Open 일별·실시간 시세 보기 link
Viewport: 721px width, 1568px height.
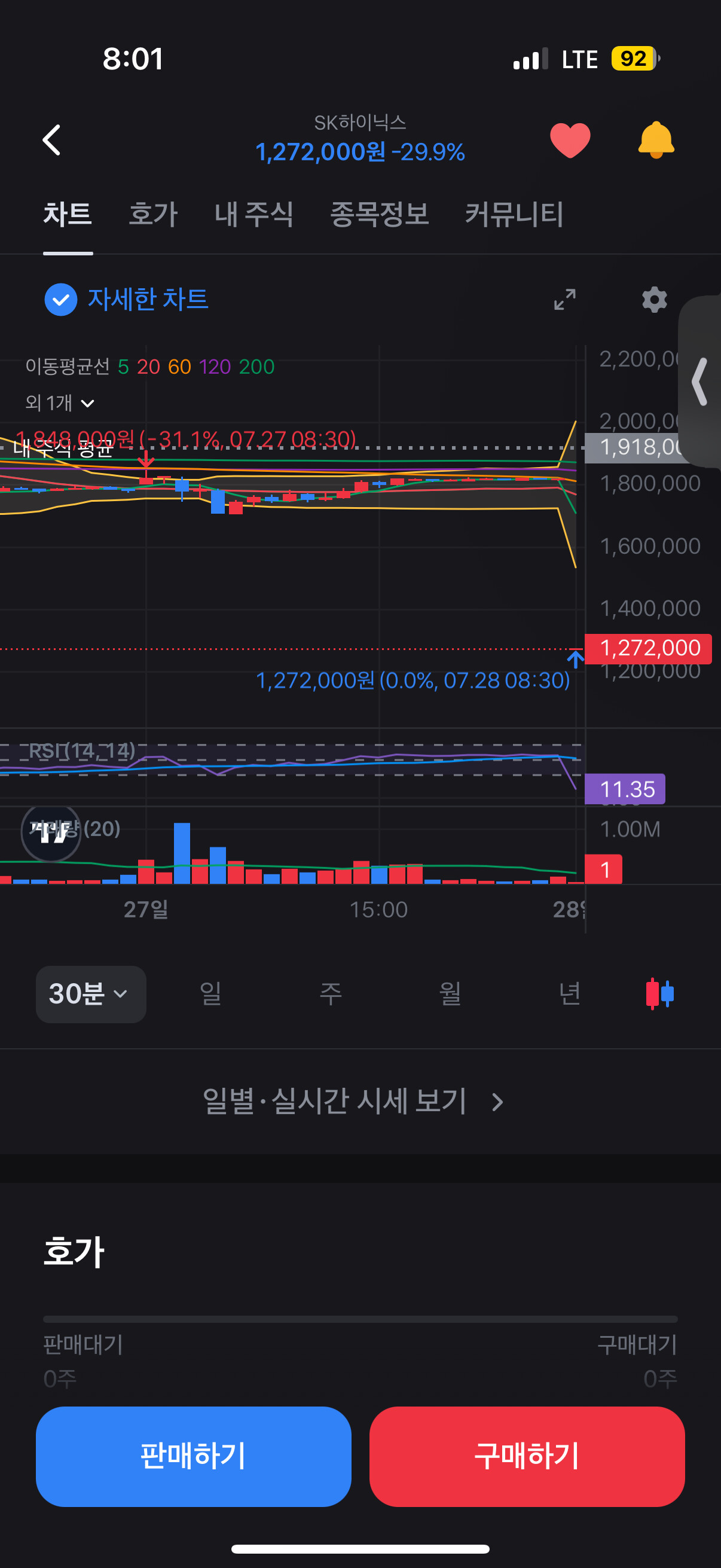point(354,1101)
